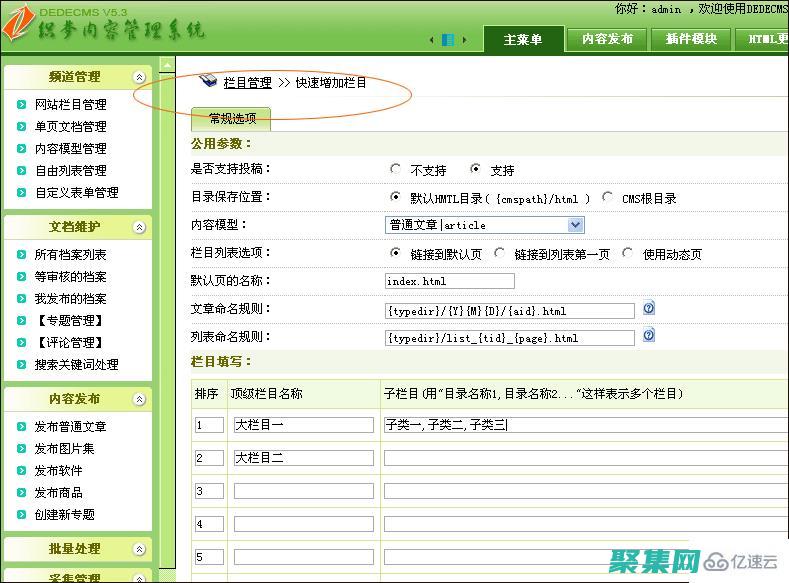The height and width of the screenshot is (583, 789).
Task: Click the blue panel icon between the navigation arrows
Action: tap(448, 40)
